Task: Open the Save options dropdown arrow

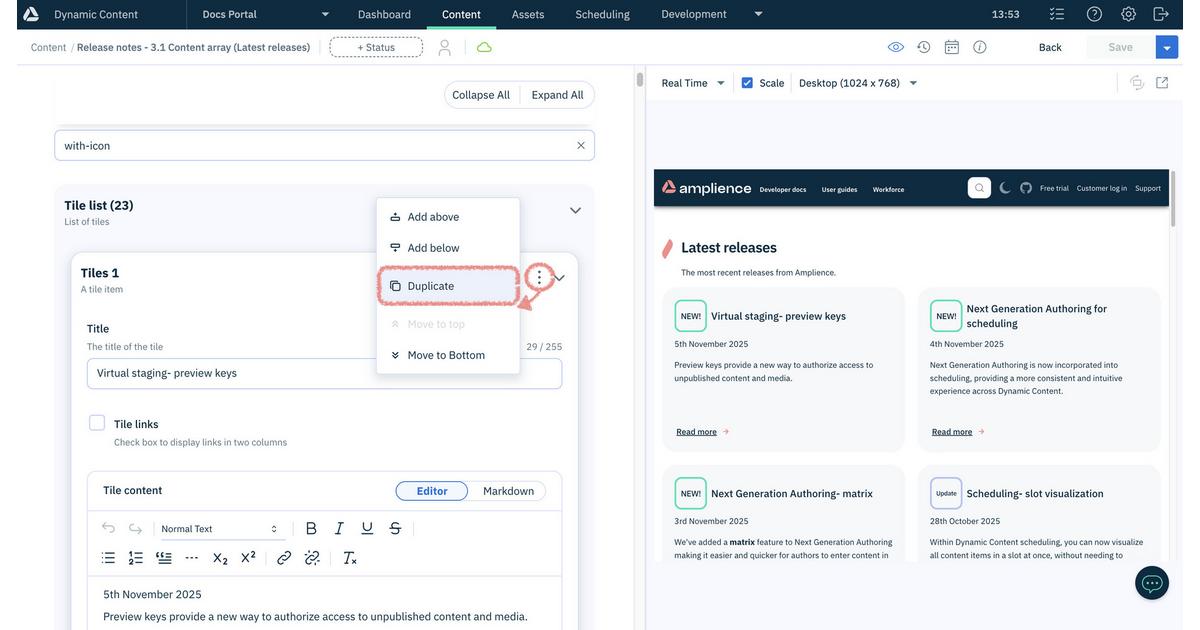Action: coord(1166,47)
